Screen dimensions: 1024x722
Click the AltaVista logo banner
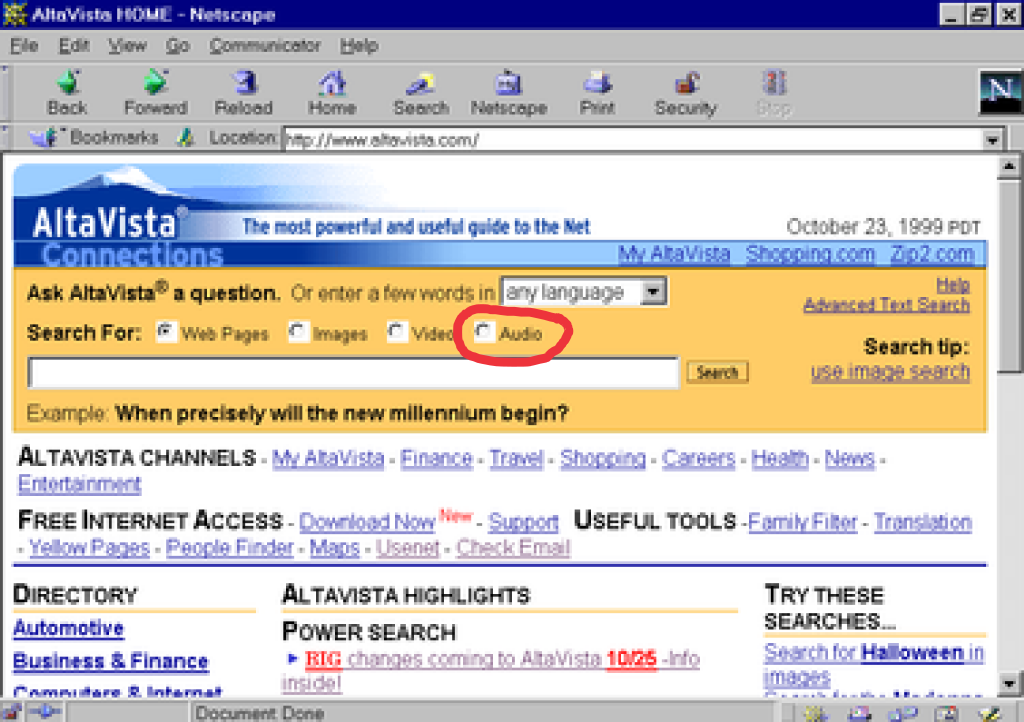pos(103,215)
